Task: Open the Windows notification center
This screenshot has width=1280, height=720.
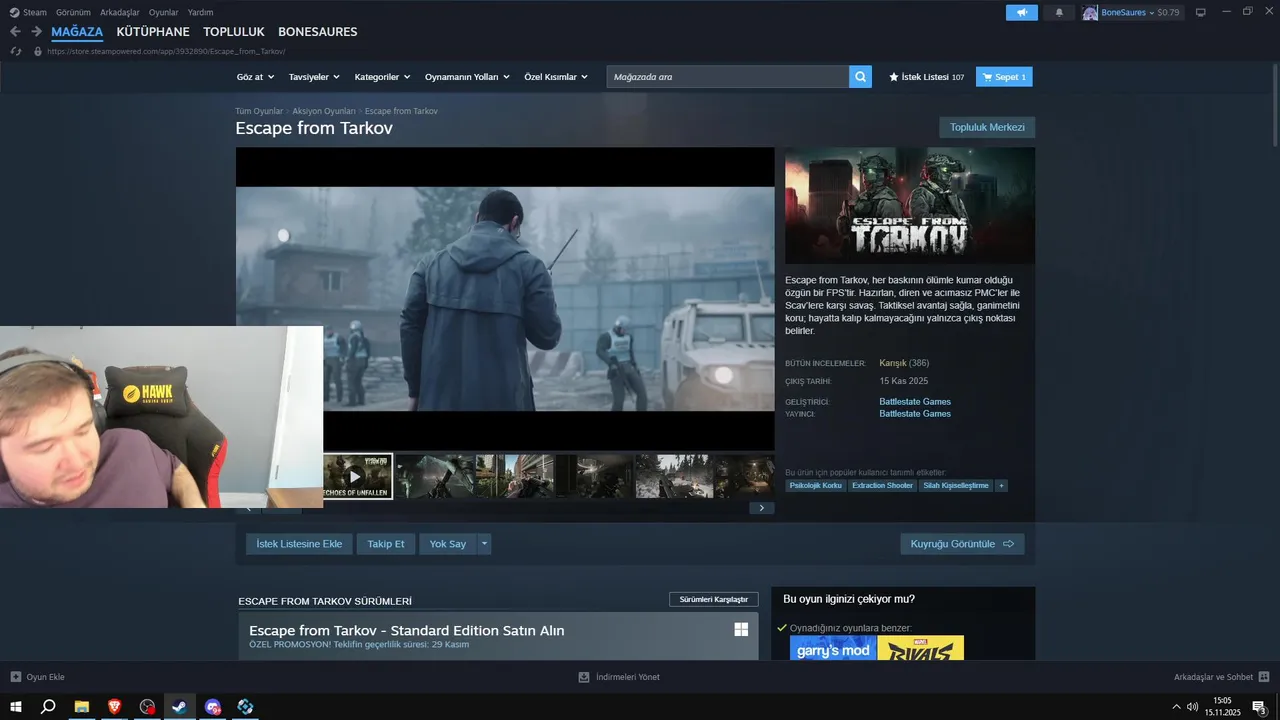Action: tap(1260, 707)
